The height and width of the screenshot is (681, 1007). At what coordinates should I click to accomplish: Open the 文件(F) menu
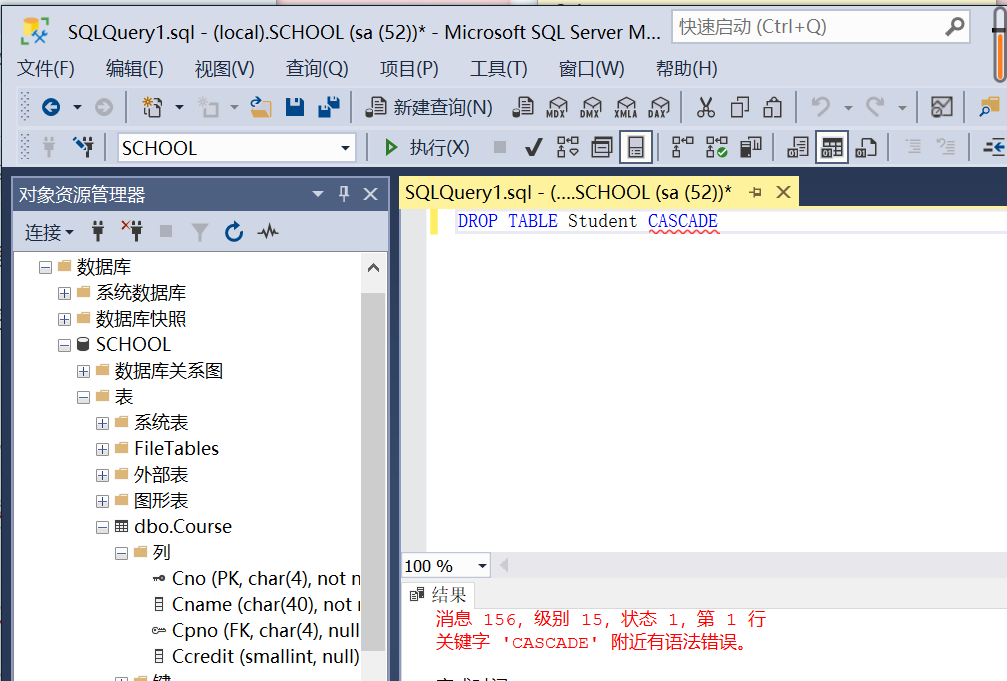pyautogui.click(x=46, y=68)
